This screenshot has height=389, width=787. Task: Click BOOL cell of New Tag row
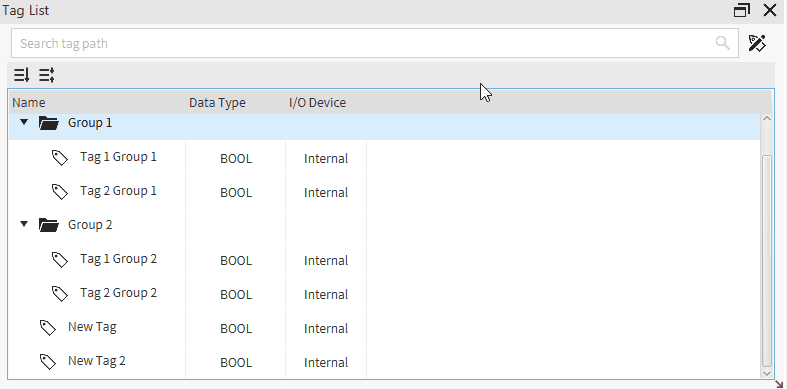click(x=236, y=329)
